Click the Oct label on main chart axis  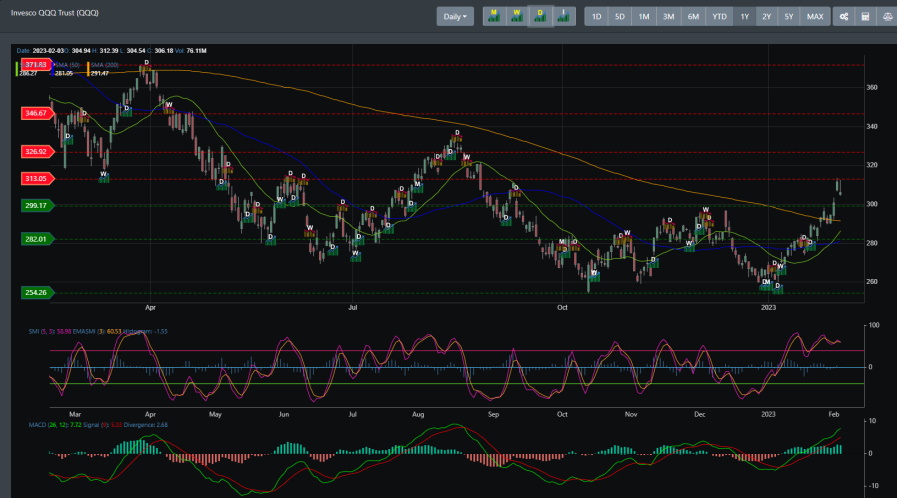click(562, 308)
